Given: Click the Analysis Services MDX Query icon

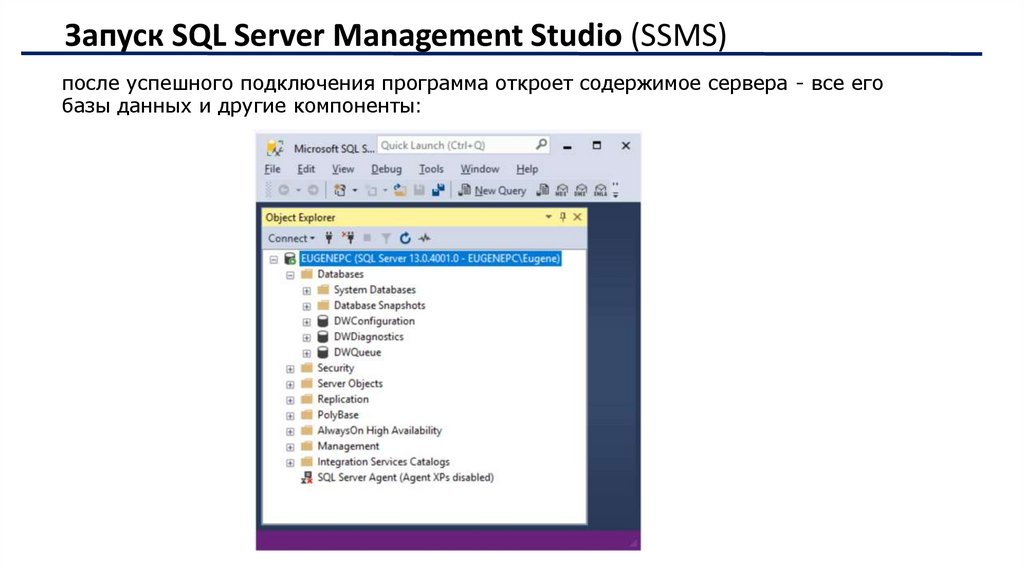Looking at the screenshot, I should [562, 190].
